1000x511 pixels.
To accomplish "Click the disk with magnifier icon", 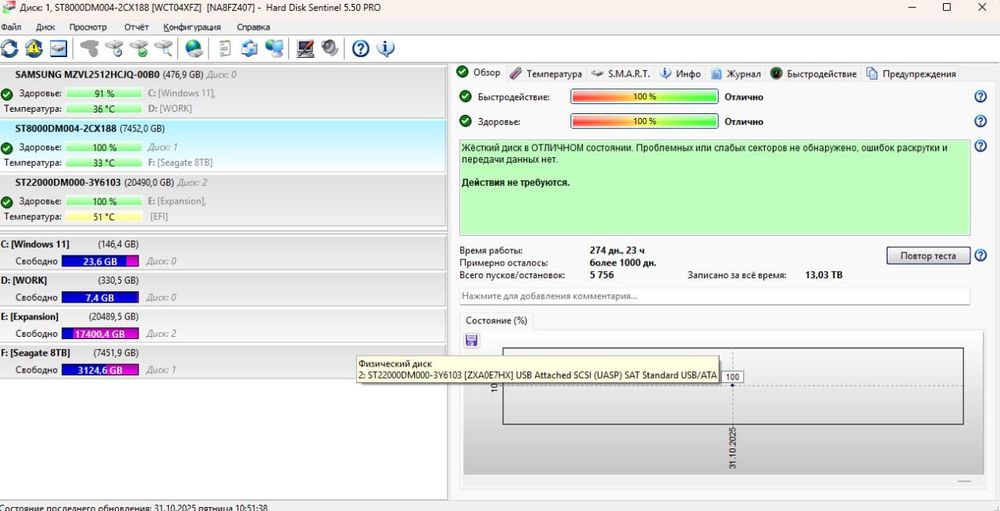I will [163, 48].
